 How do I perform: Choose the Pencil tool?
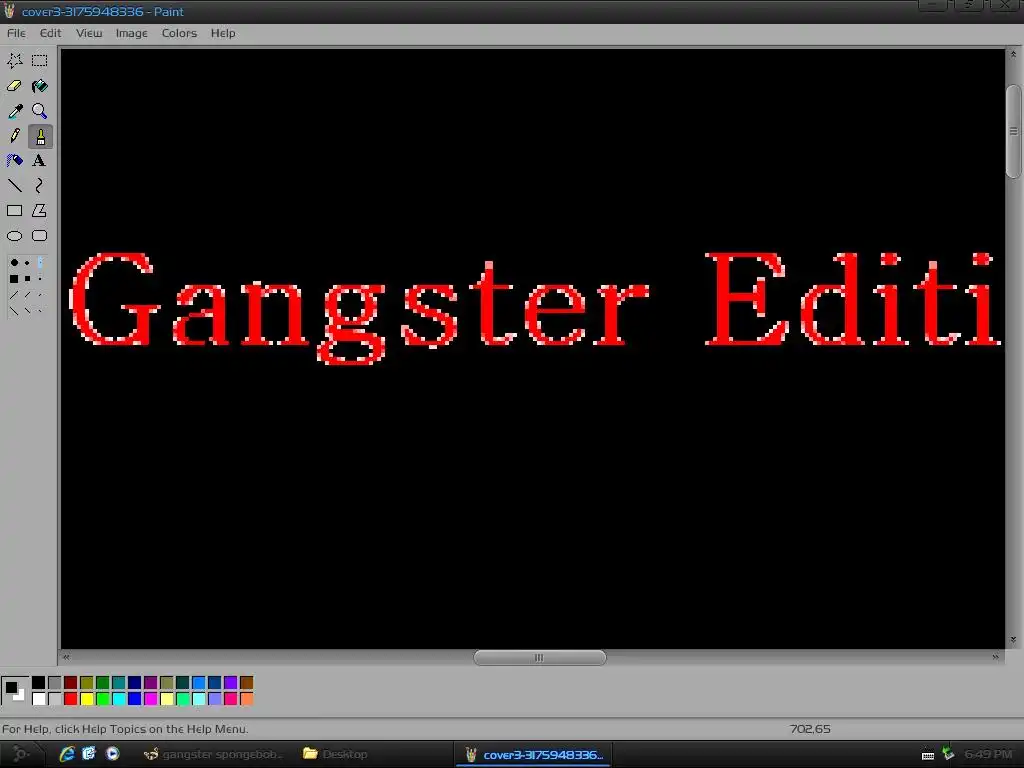[14, 136]
